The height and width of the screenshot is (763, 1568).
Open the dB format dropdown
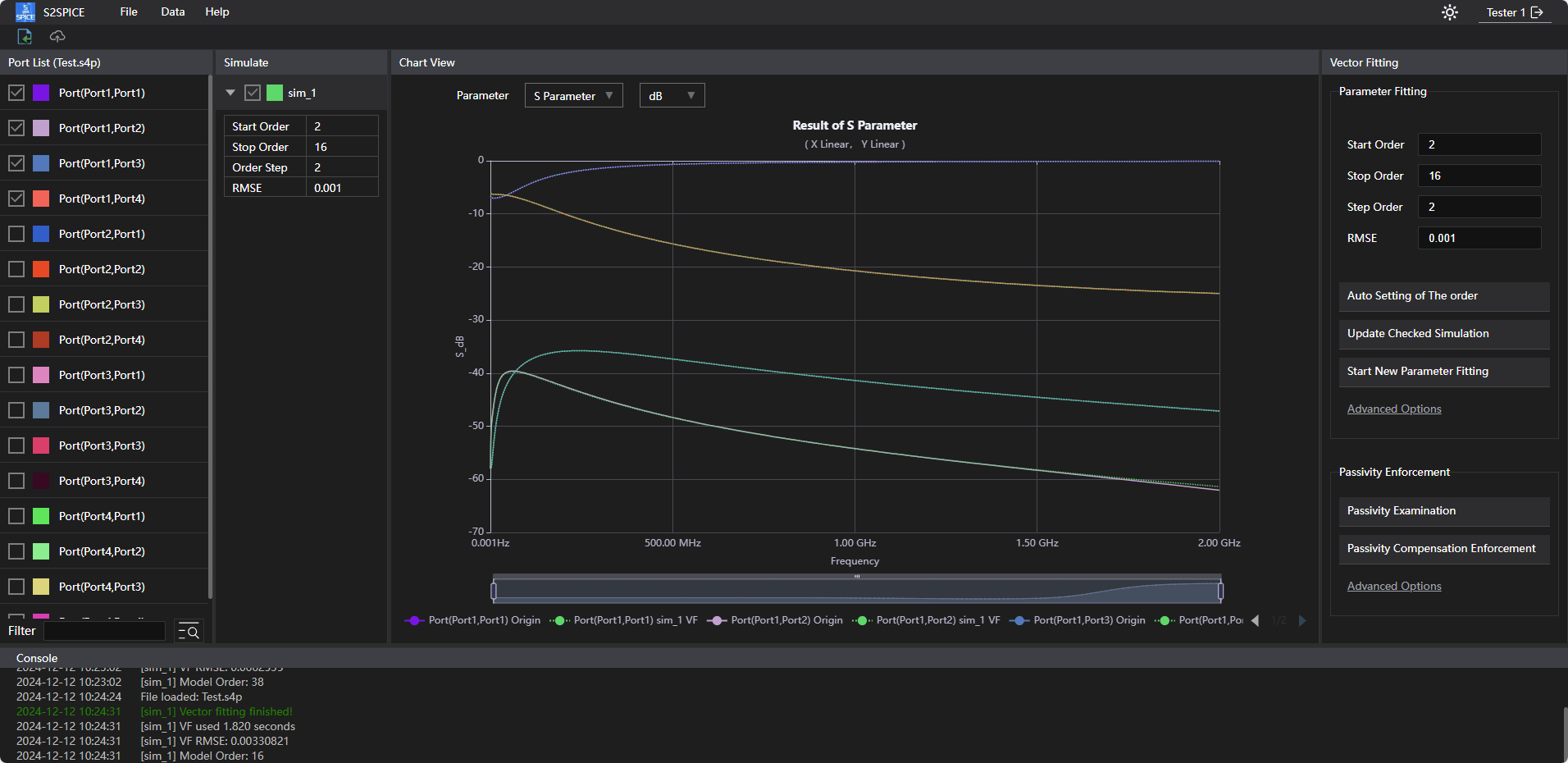click(x=672, y=96)
